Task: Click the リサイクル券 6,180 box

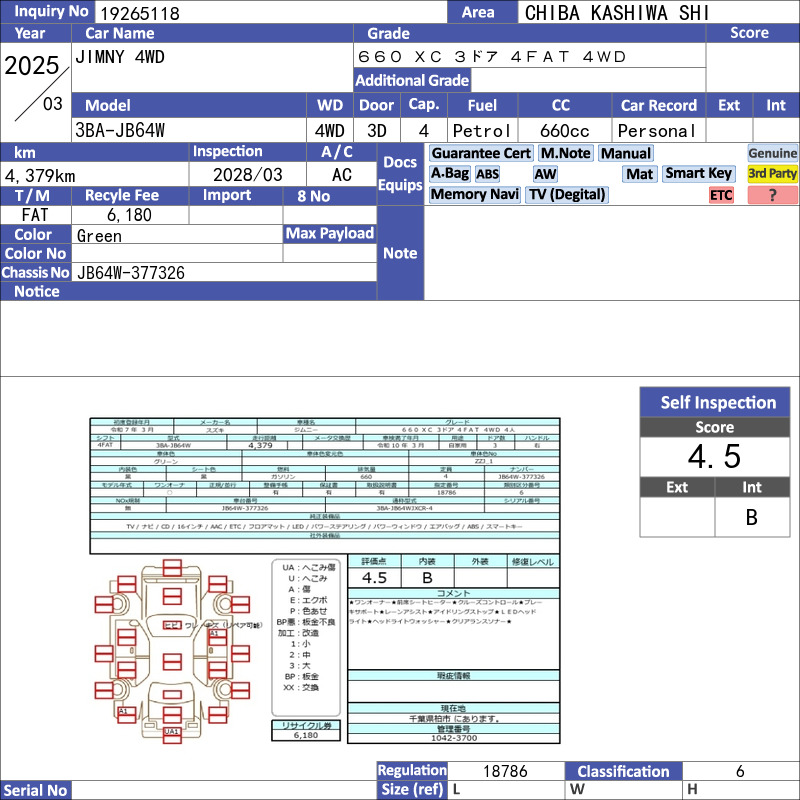Action: [x=306, y=730]
